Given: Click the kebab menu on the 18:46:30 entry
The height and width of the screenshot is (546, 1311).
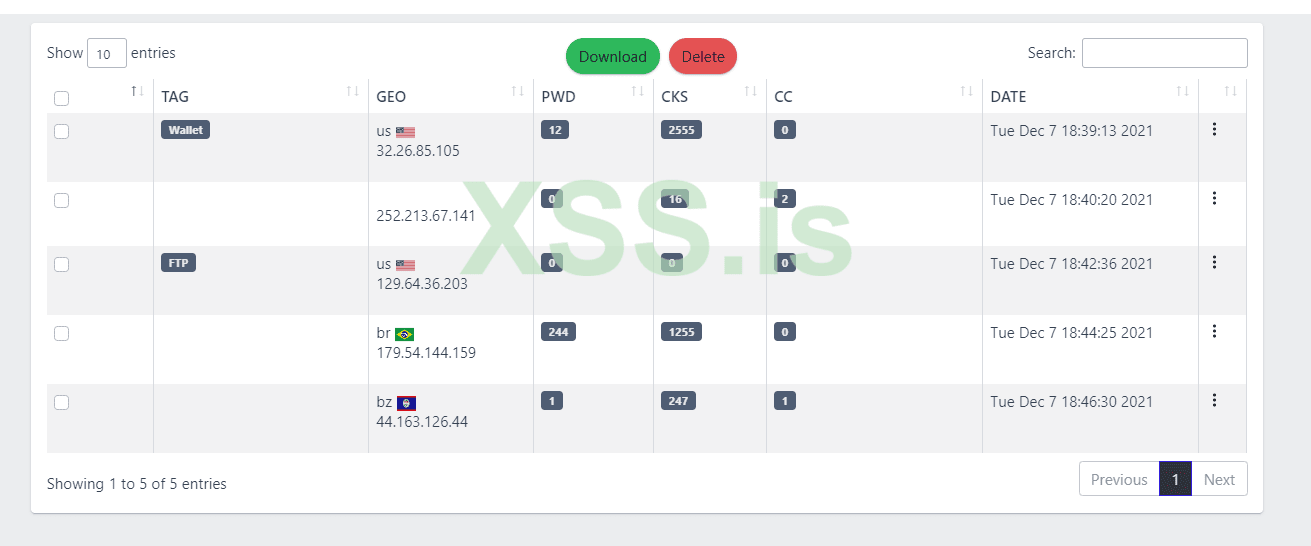Looking at the screenshot, I should [x=1214, y=400].
